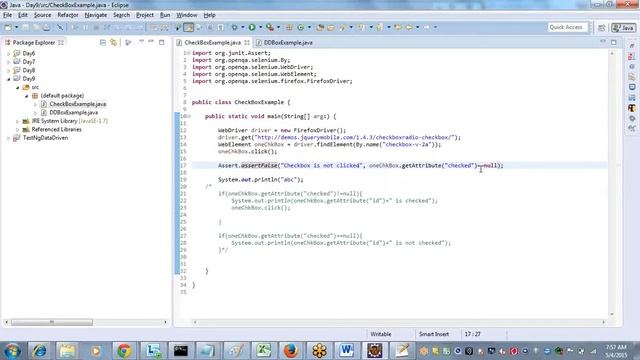Open Internet Explorer from taskbar
The width and height of the screenshot is (640, 360).
[40, 351]
